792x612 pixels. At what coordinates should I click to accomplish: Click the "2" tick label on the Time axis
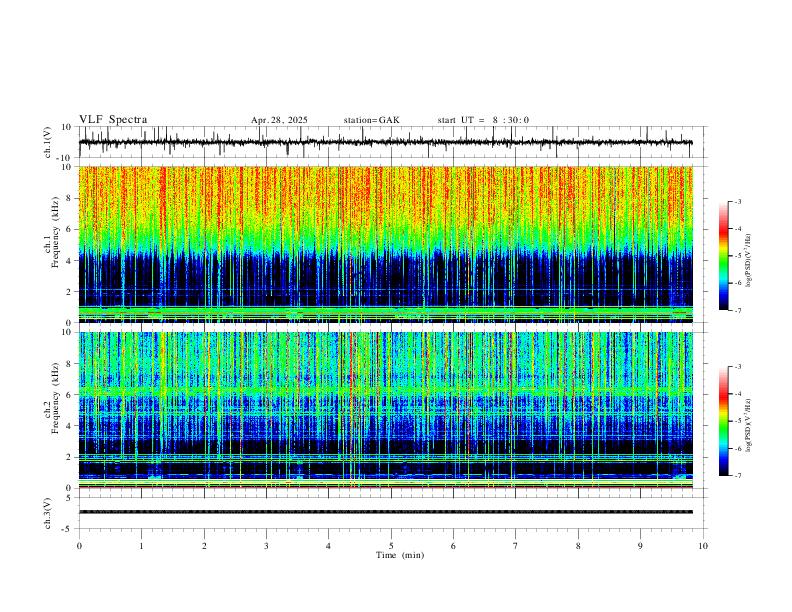pos(204,546)
